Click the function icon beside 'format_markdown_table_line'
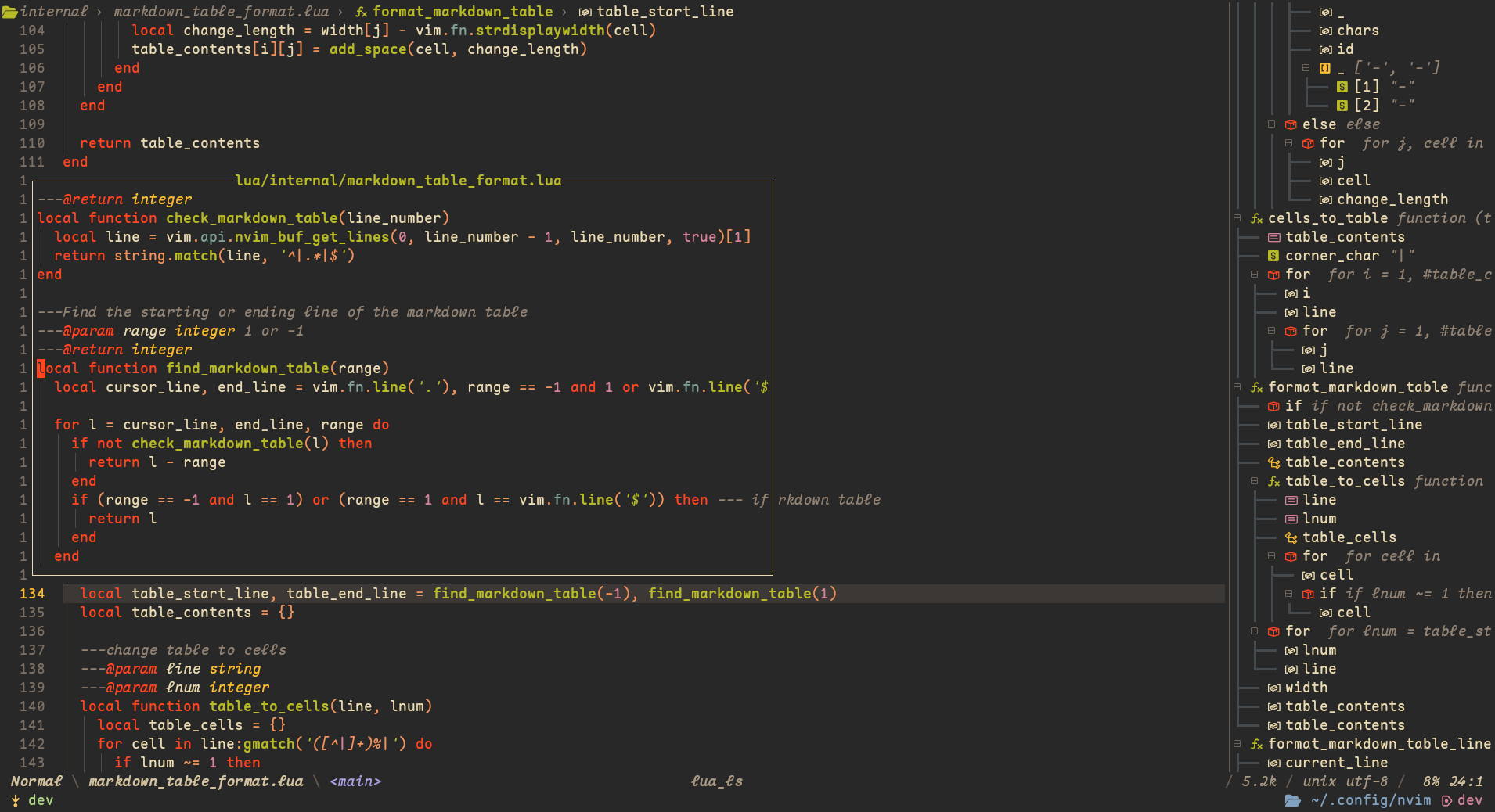This screenshot has width=1495, height=812. pyautogui.click(x=1256, y=744)
